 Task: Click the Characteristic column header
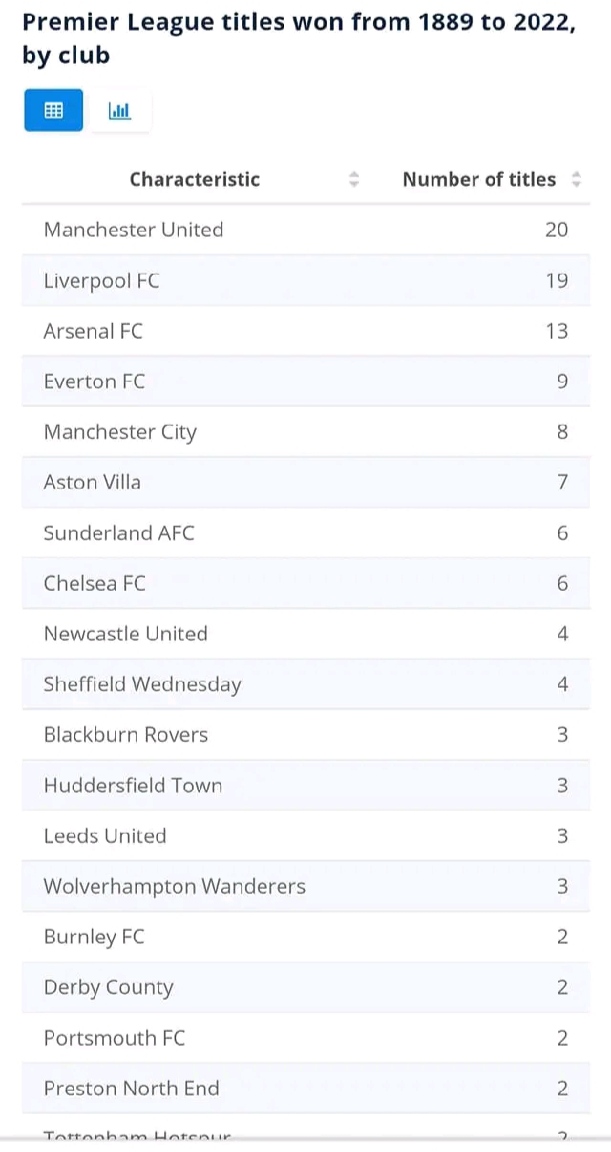tap(195, 179)
